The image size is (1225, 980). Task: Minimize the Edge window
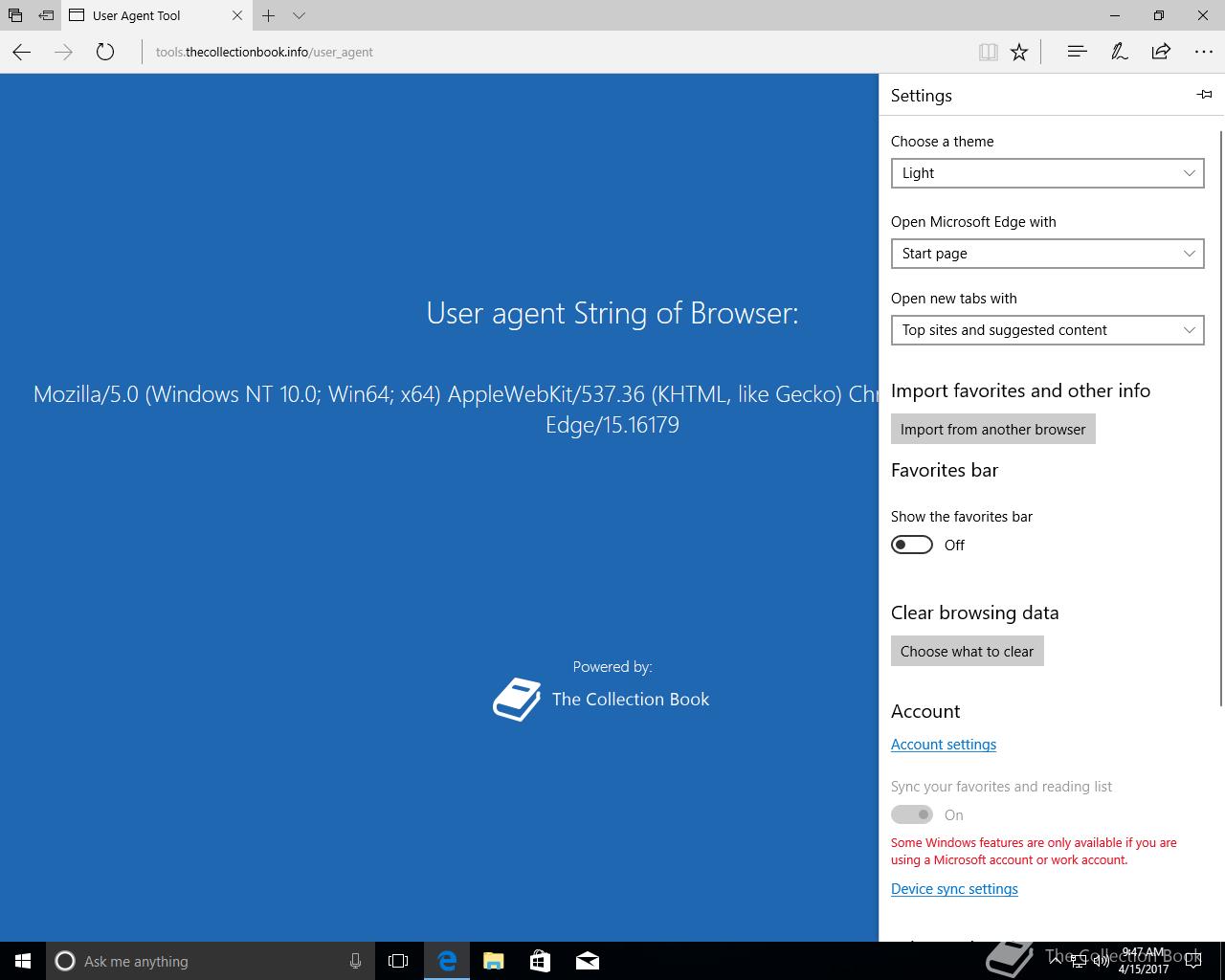click(x=1116, y=15)
